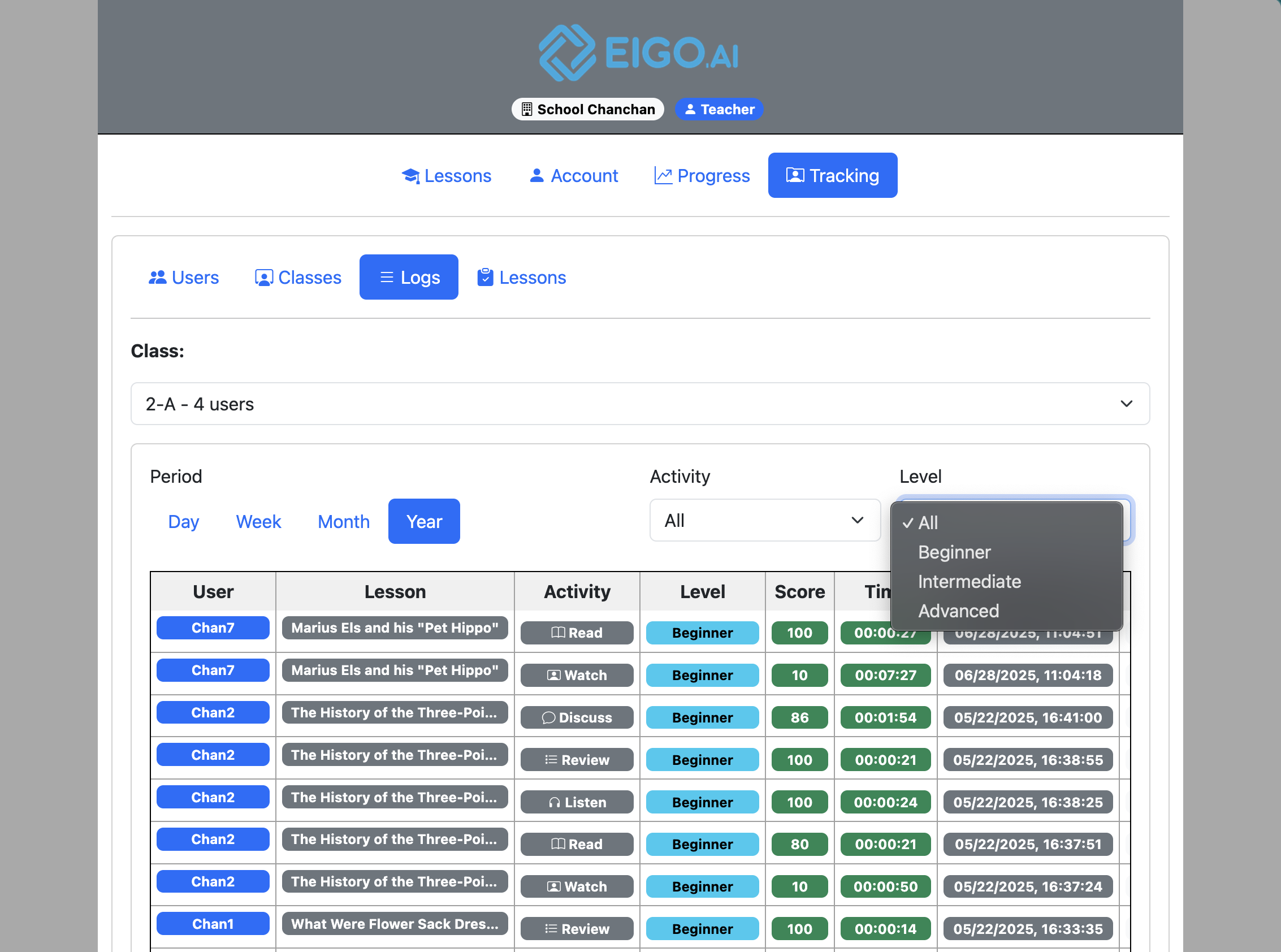Choose Advanced in the Level list
Viewport: 1281px width, 952px height.
click(x=1006, y=612)
